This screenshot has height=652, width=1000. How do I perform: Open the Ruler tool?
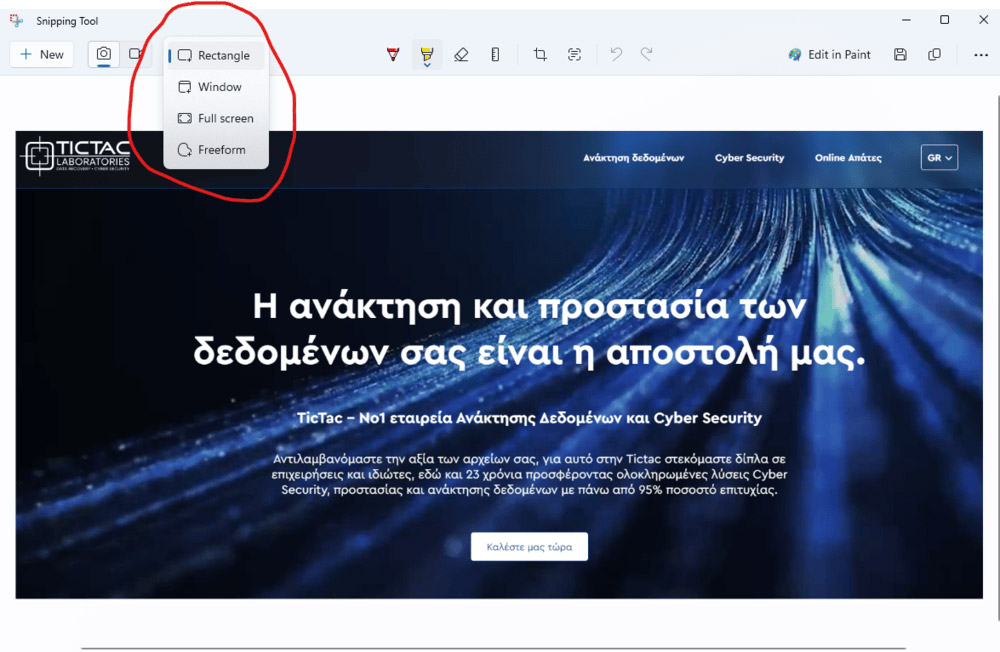495,55
